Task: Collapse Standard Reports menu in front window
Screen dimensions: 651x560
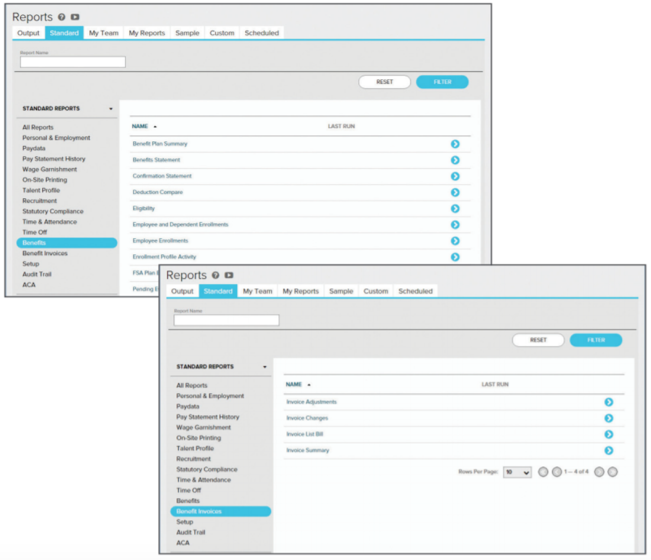Action: point(265,367)
